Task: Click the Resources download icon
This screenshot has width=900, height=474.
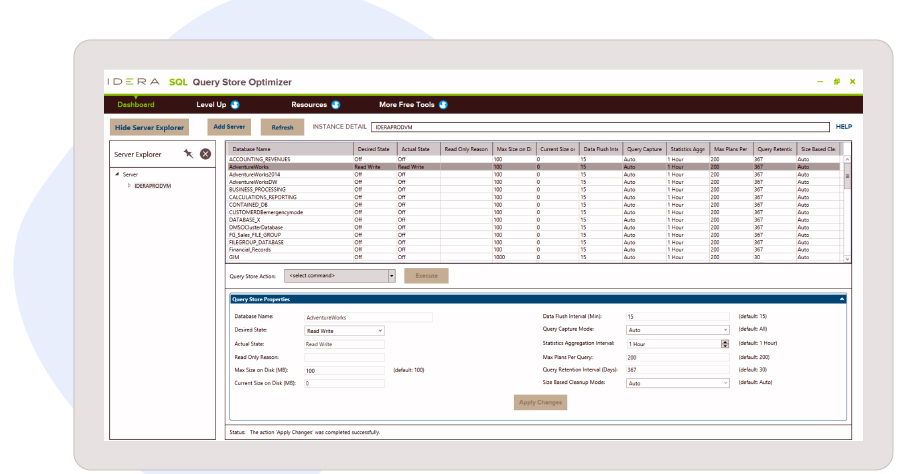Action: pos(336,104)
